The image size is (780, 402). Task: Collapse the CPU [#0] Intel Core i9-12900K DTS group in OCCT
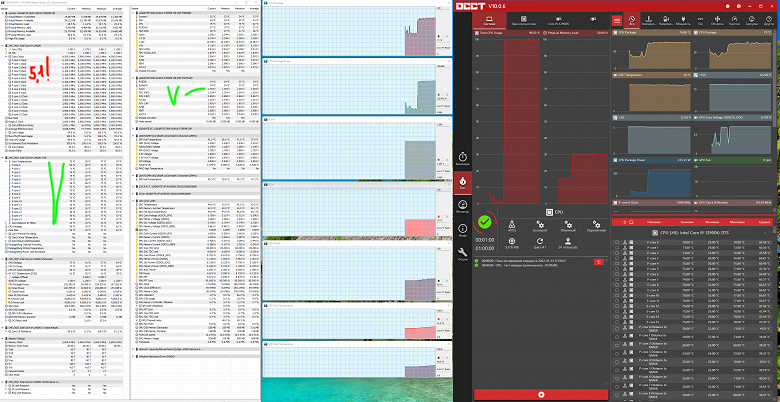click(x=766, y=233)
